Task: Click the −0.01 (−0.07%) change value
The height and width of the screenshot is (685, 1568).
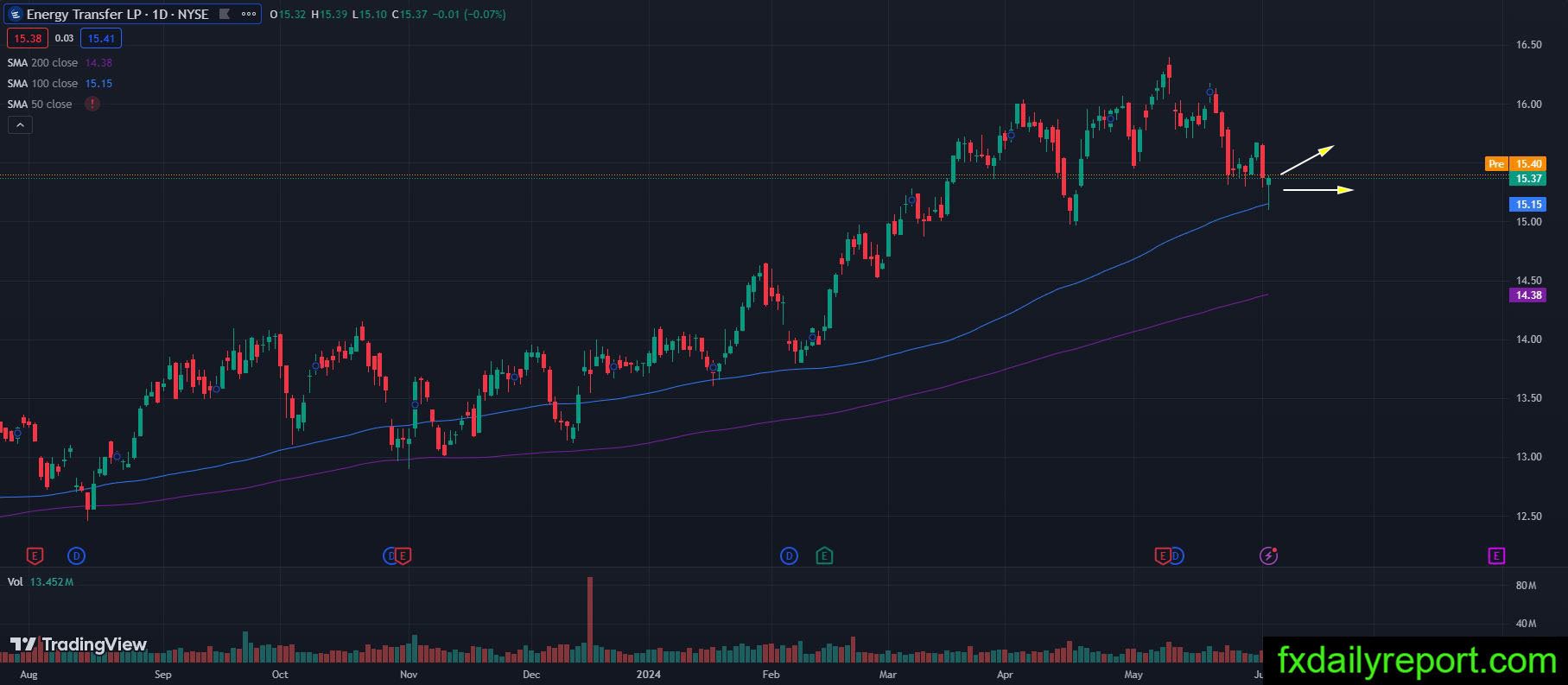Action: coord(468,14)
